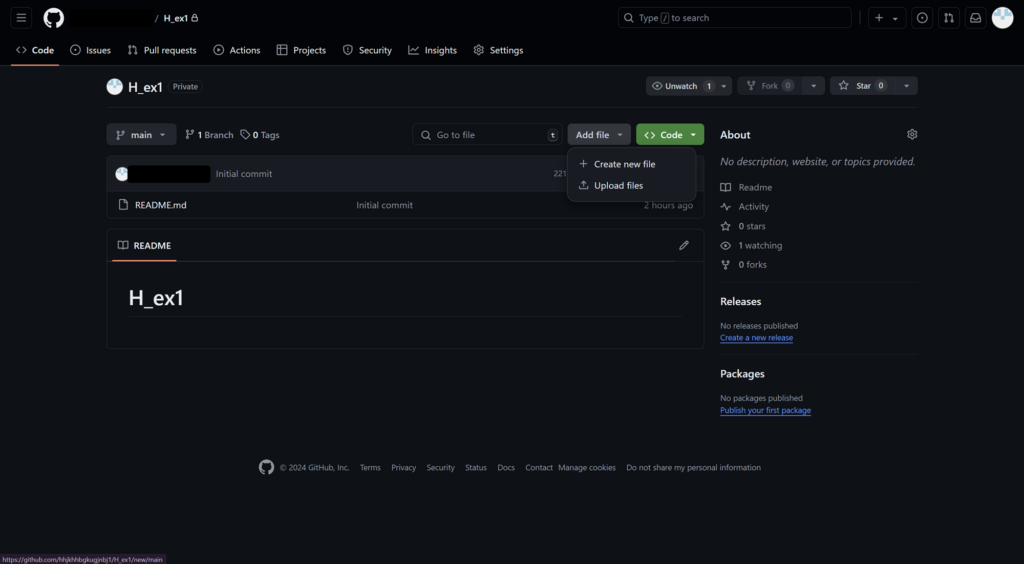Open Contact link in footer
This screenshot has height=564, width=1024.
coord(539,468)
